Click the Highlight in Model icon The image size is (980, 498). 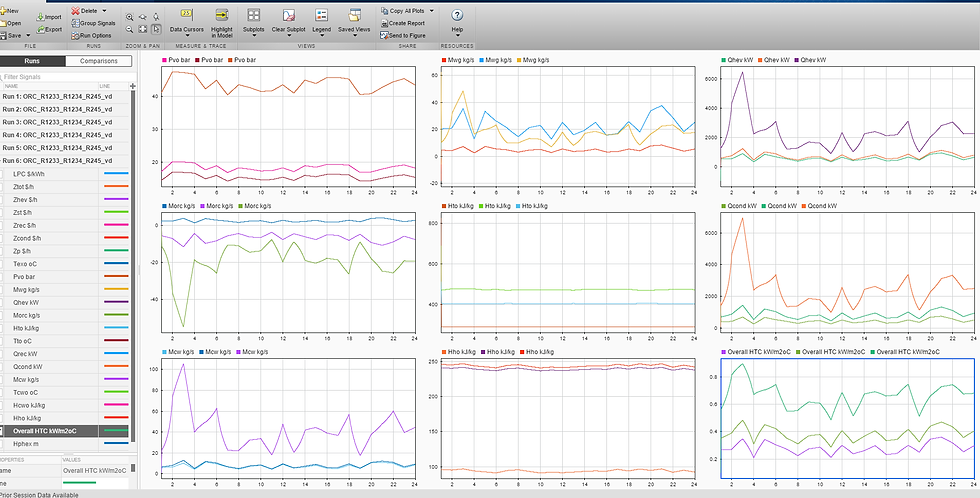pyautogui.click(x=221, y=16)
